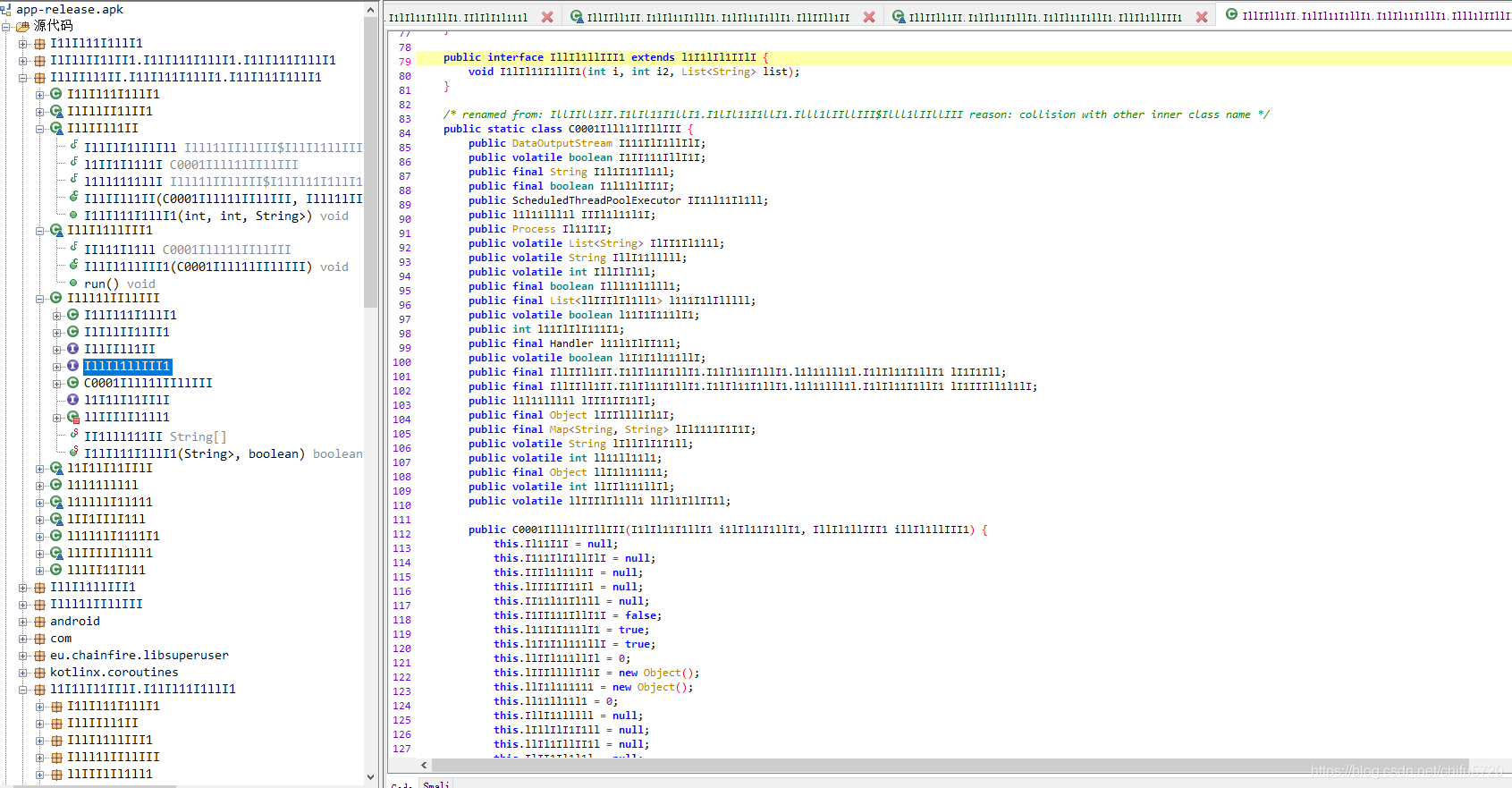The width and height of the screenshot is (1512, 788).
Task: Click ScheduledThreadPoolExecutor type in code
Action: point(596,200)
